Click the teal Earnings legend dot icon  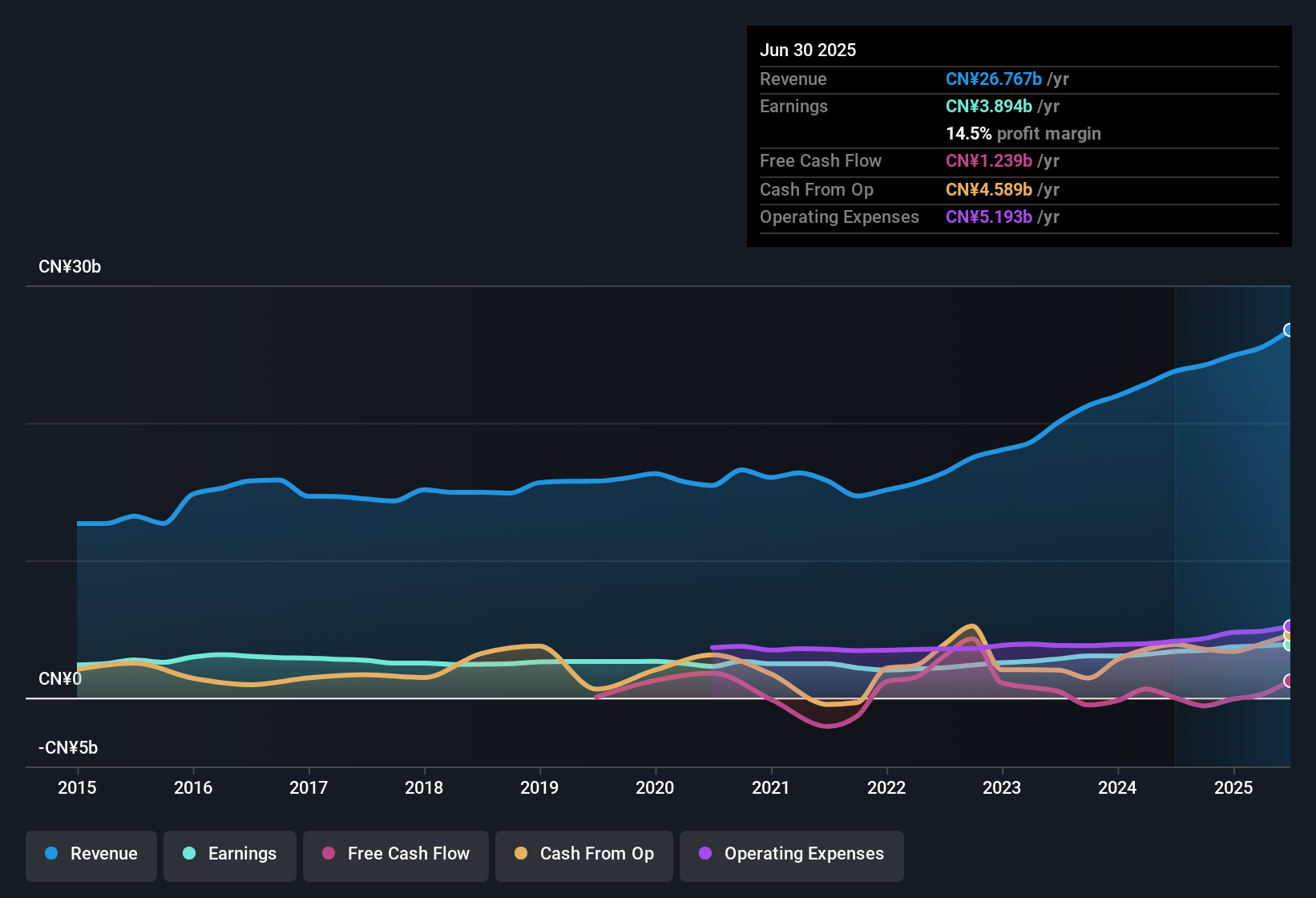tap(190, 854)
